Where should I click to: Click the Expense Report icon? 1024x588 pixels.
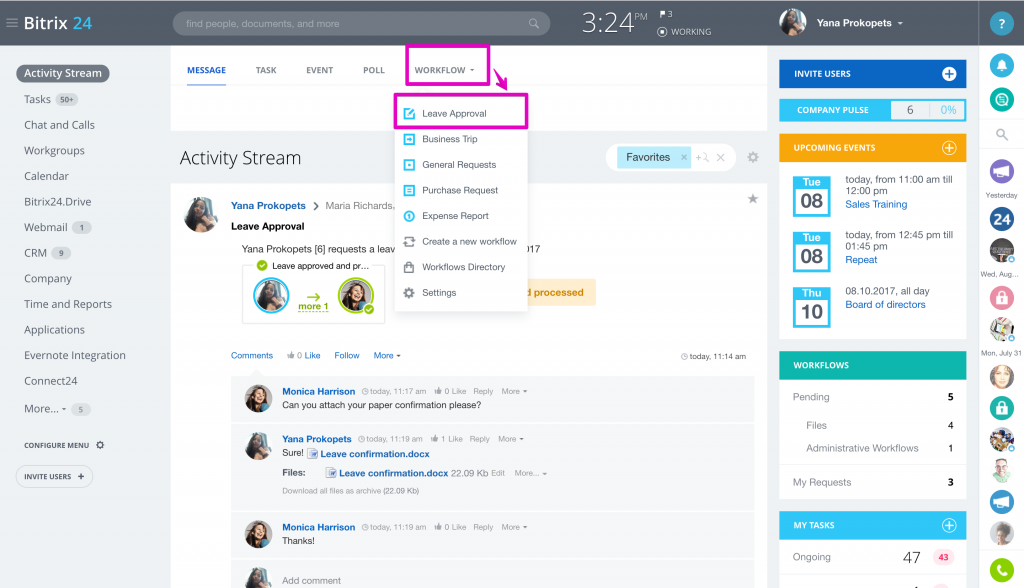(x=409, y=216)
